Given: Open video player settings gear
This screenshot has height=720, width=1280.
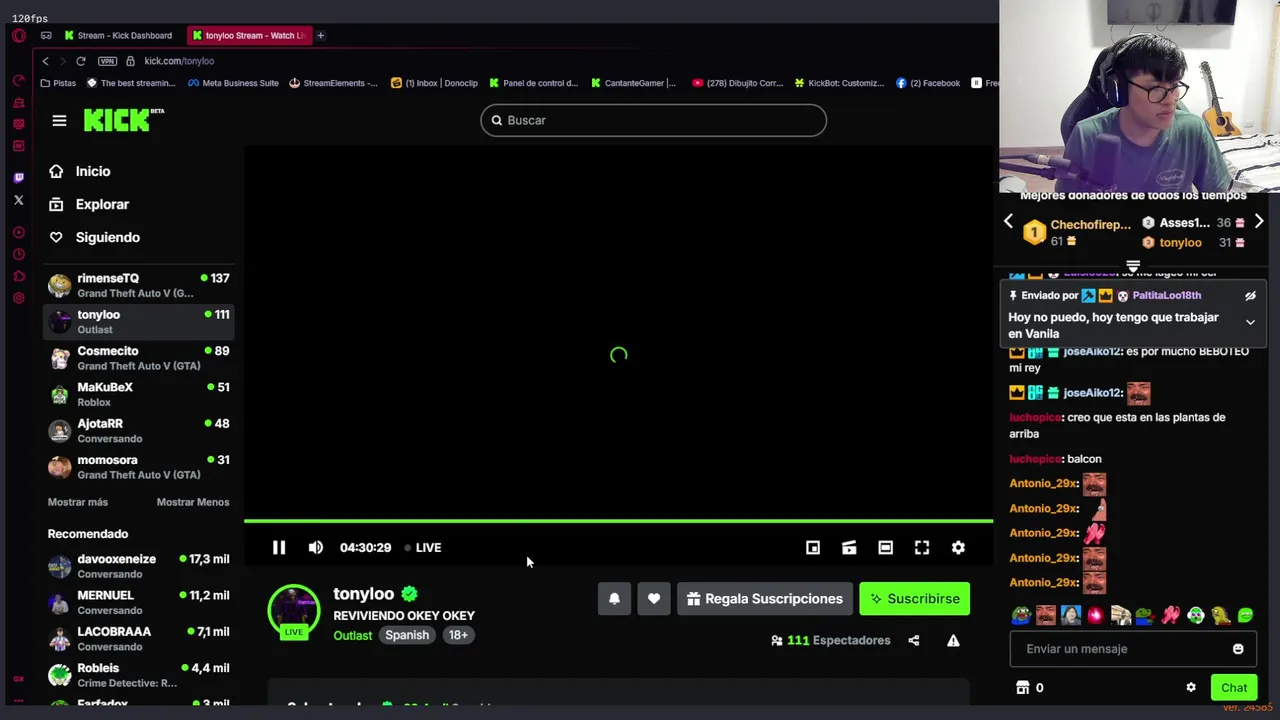Looking at the screenshot, I should click(x=958, y=547).
